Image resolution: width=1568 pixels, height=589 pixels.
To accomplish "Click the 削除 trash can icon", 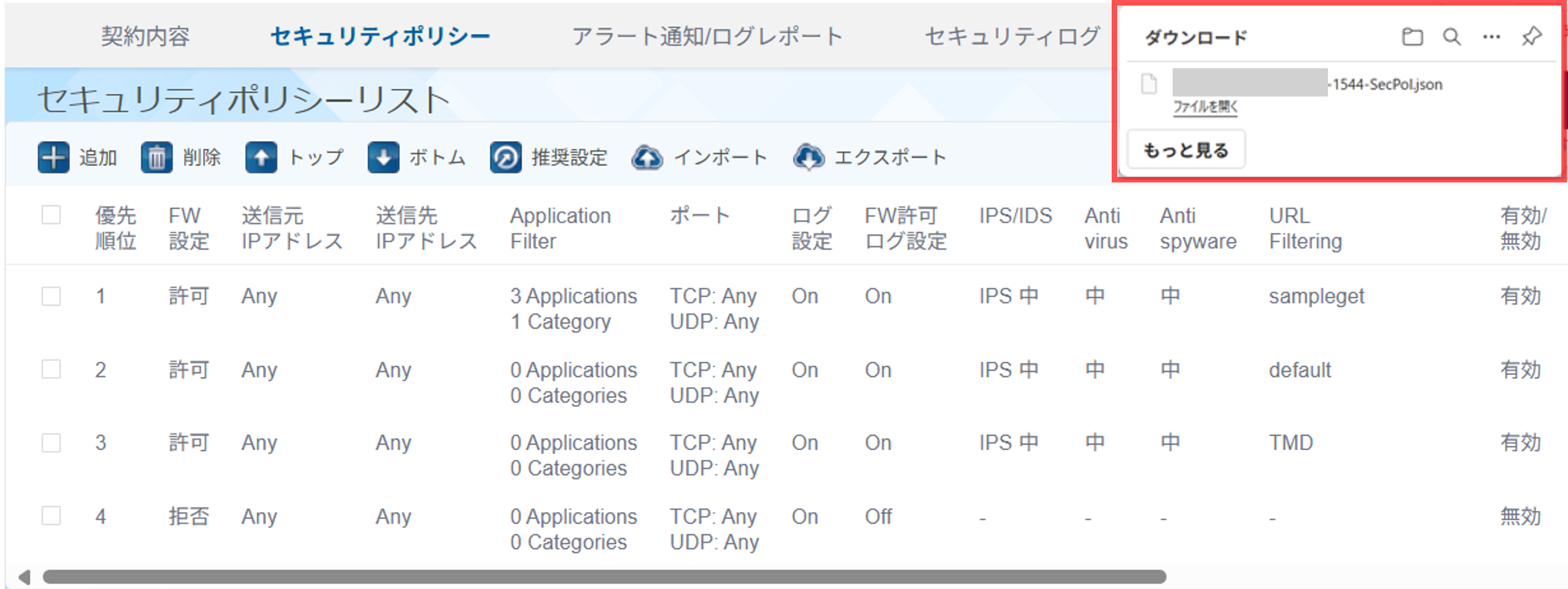I will (156, 158).
